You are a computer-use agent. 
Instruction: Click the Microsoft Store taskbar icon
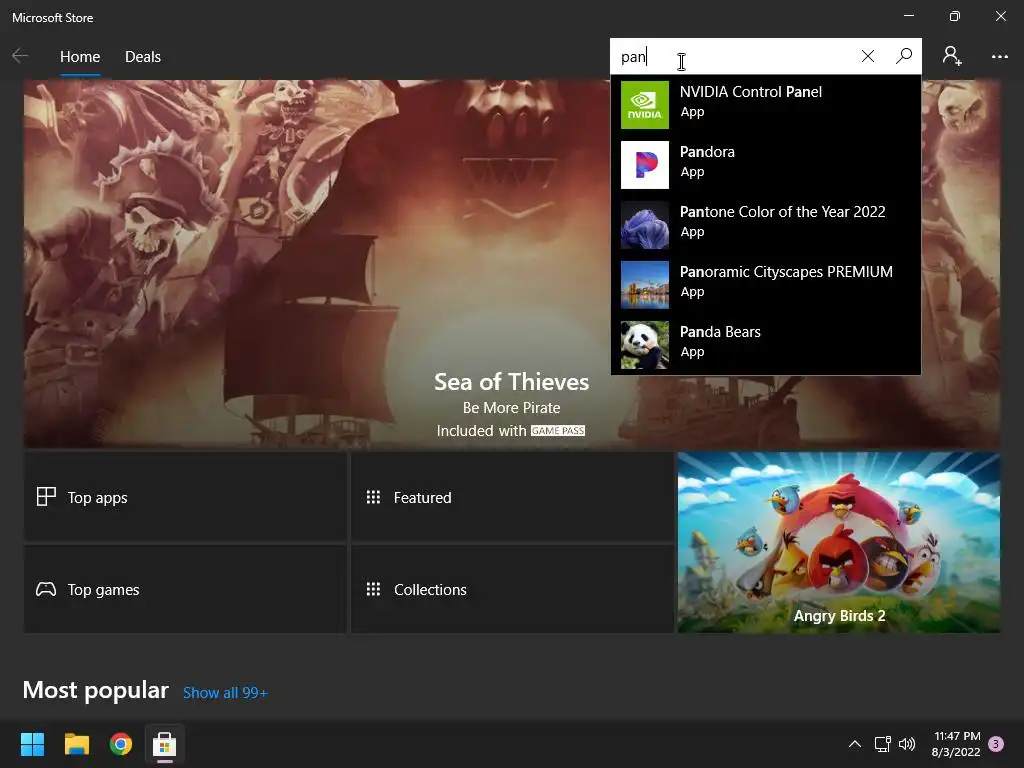(165, 744)
